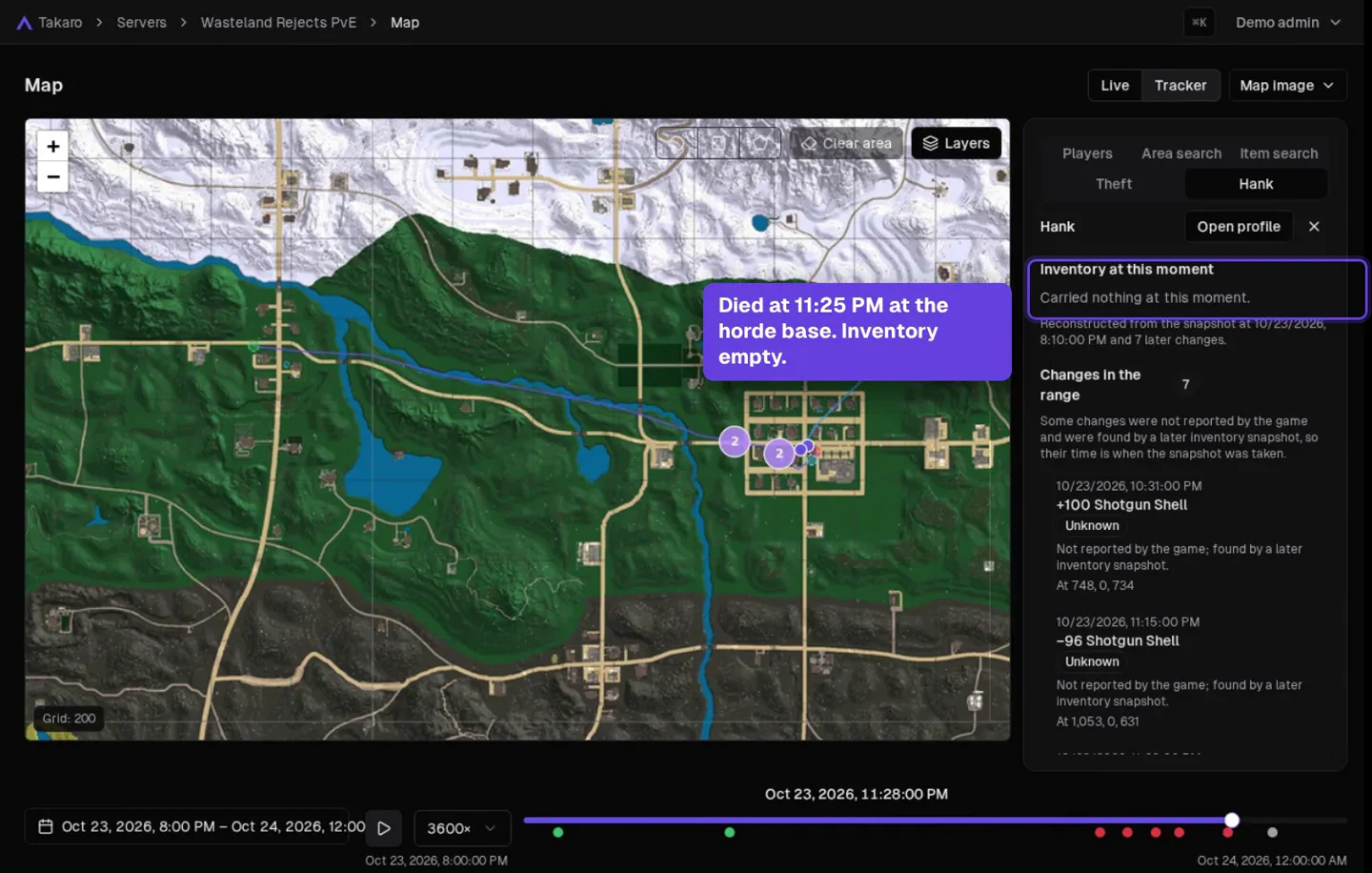
Task: Click the 'Changes in the range' heading
Action: click(x=1090, y=385)
